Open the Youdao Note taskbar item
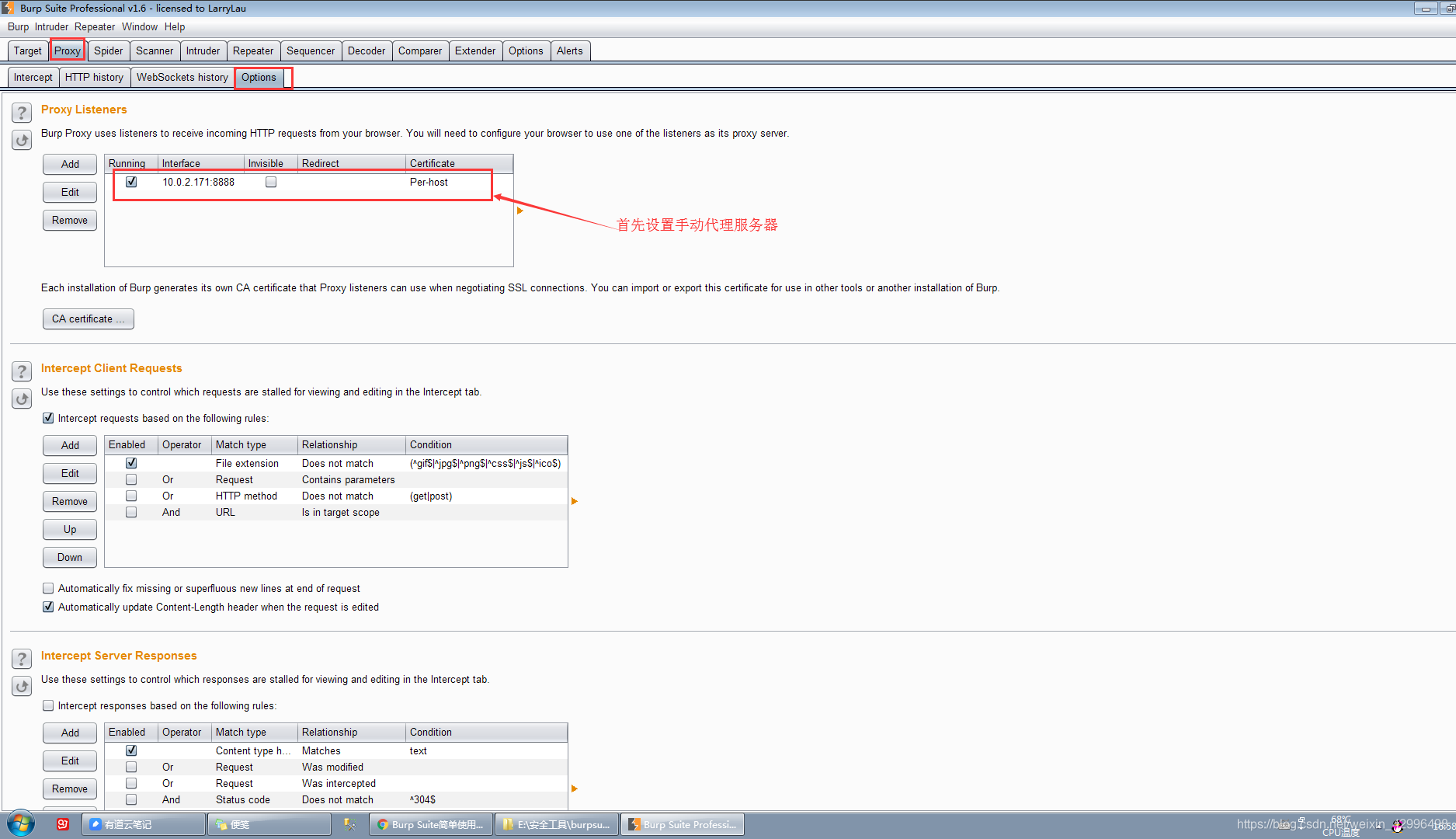Image resolution: width=1456 pixels, height=839 pixels. pos(144,824)
